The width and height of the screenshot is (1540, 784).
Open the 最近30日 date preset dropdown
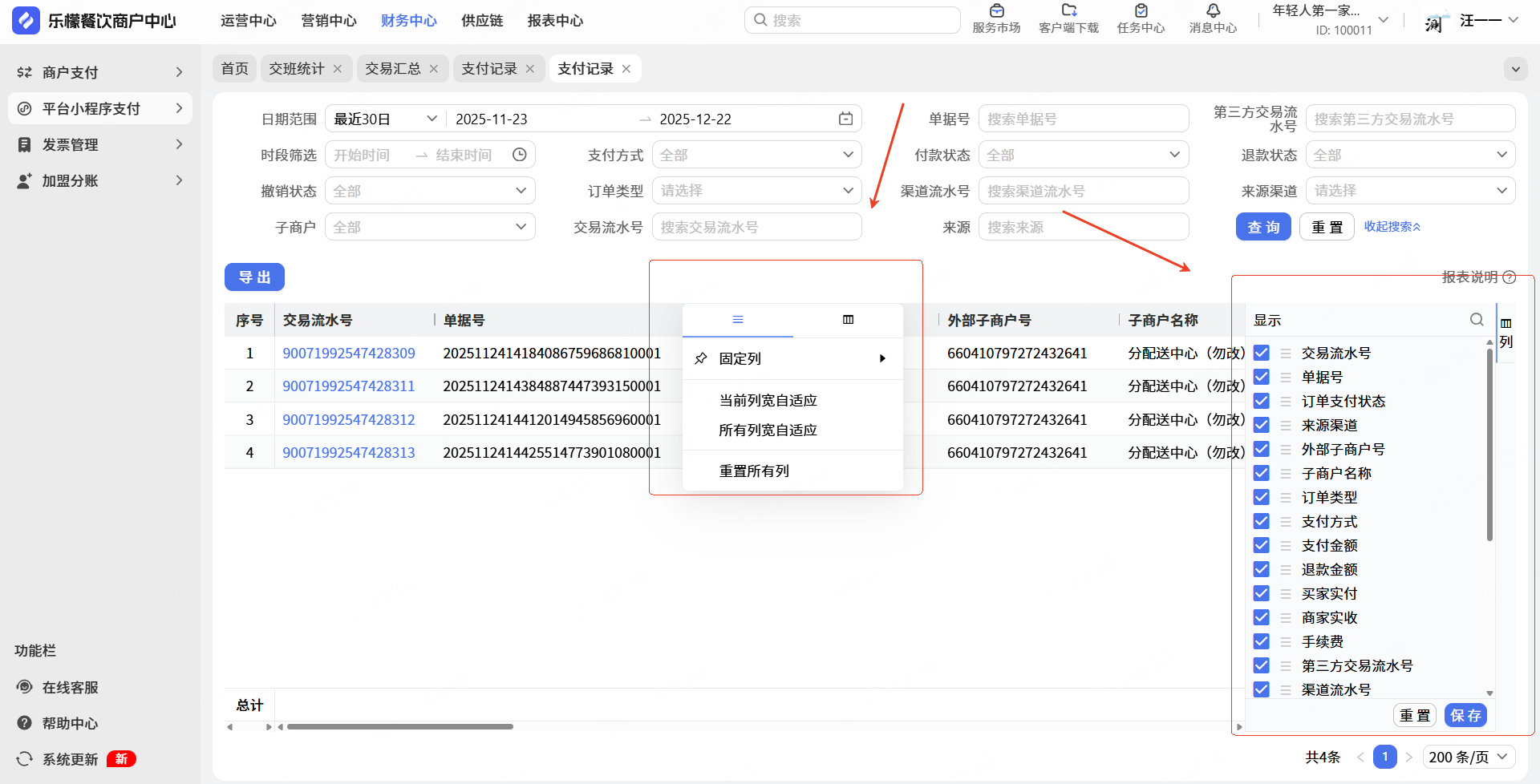(x=386, y=119)
